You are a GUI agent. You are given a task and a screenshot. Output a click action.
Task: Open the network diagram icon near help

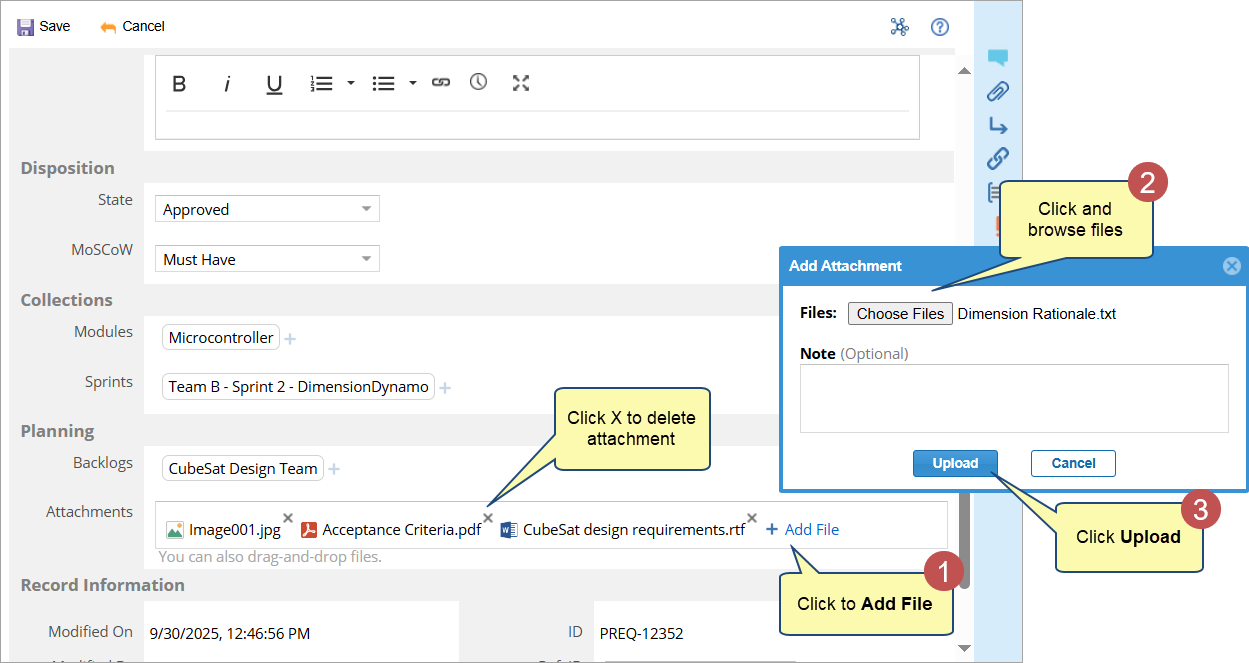pyautogui.click(x=899, y=27)
